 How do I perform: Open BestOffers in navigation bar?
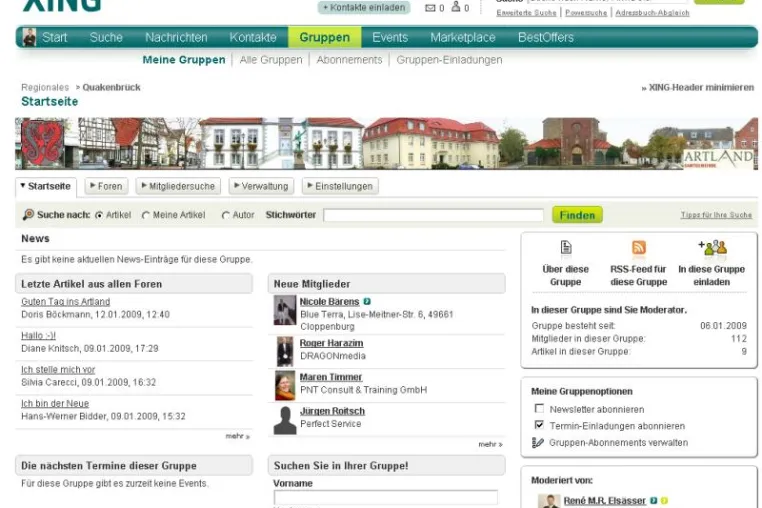[x=546, y=37]
